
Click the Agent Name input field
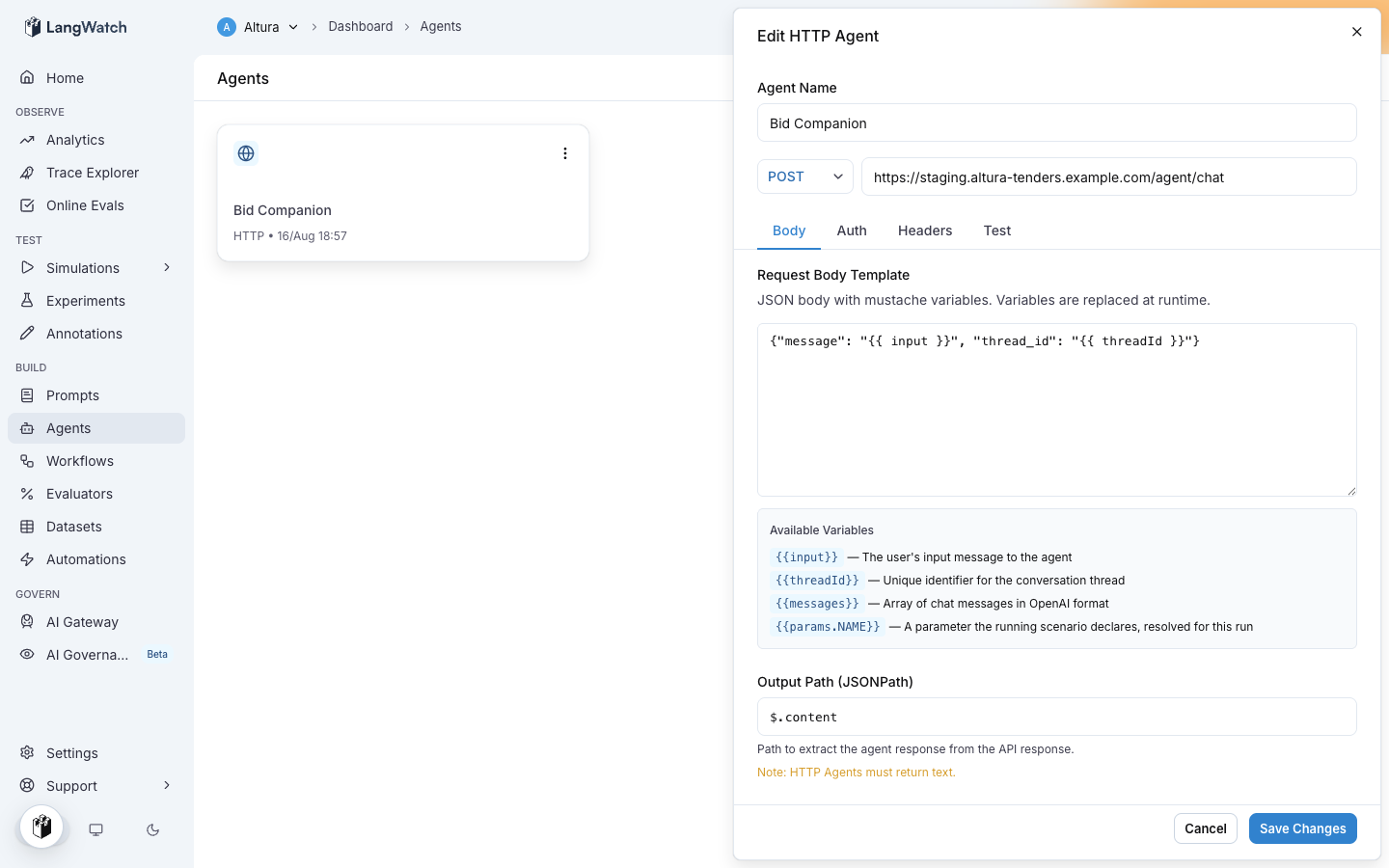pyautogui.click(x=1057, y=122)
